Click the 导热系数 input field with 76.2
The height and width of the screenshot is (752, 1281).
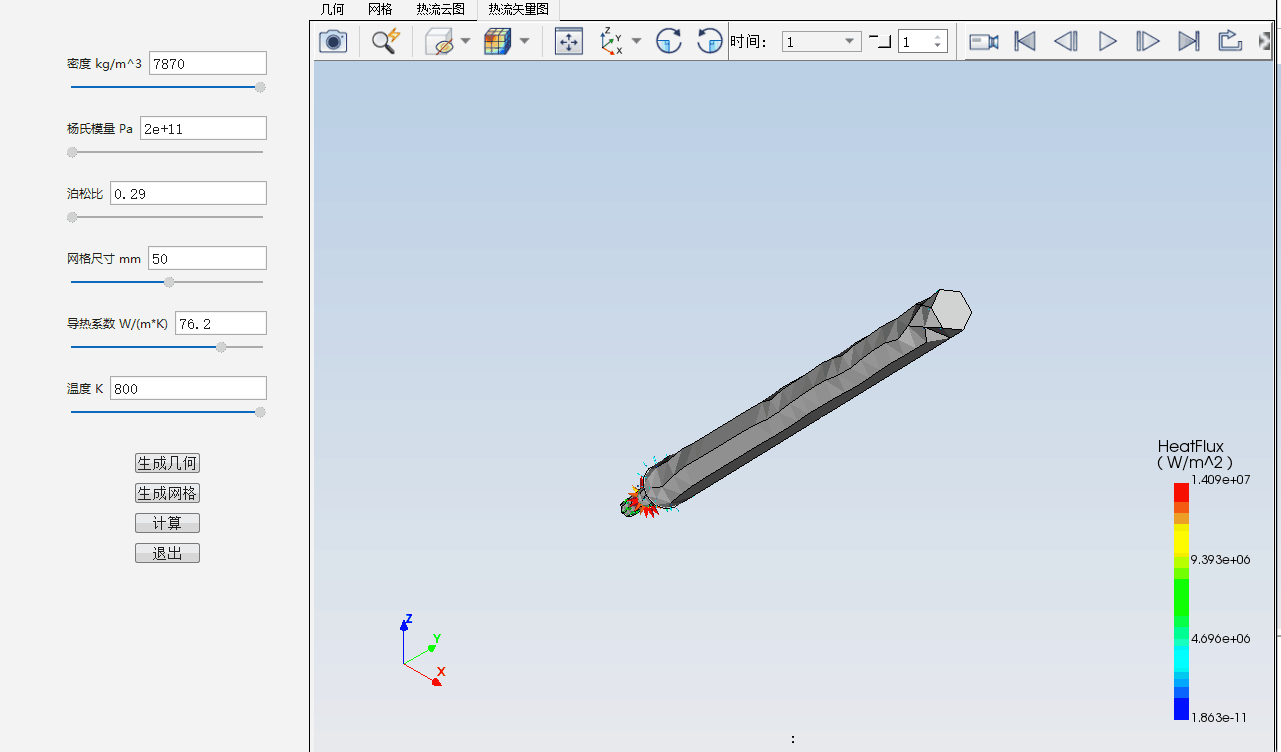221,323
